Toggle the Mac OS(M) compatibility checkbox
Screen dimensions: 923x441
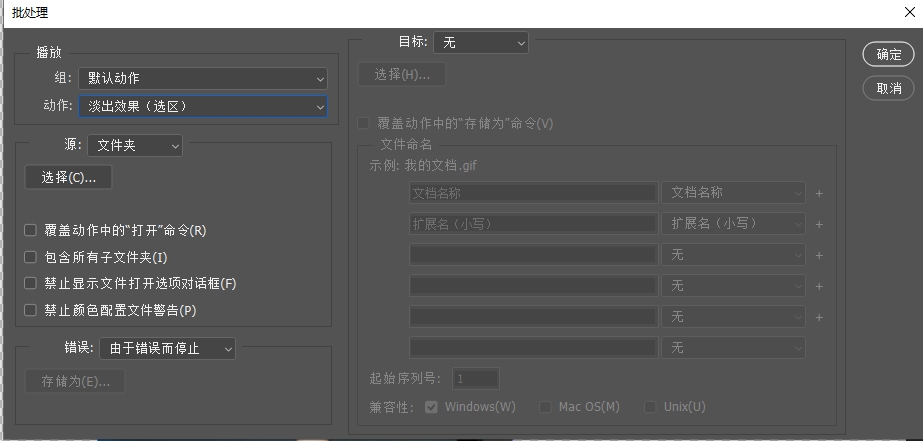(x=545, y=407)
